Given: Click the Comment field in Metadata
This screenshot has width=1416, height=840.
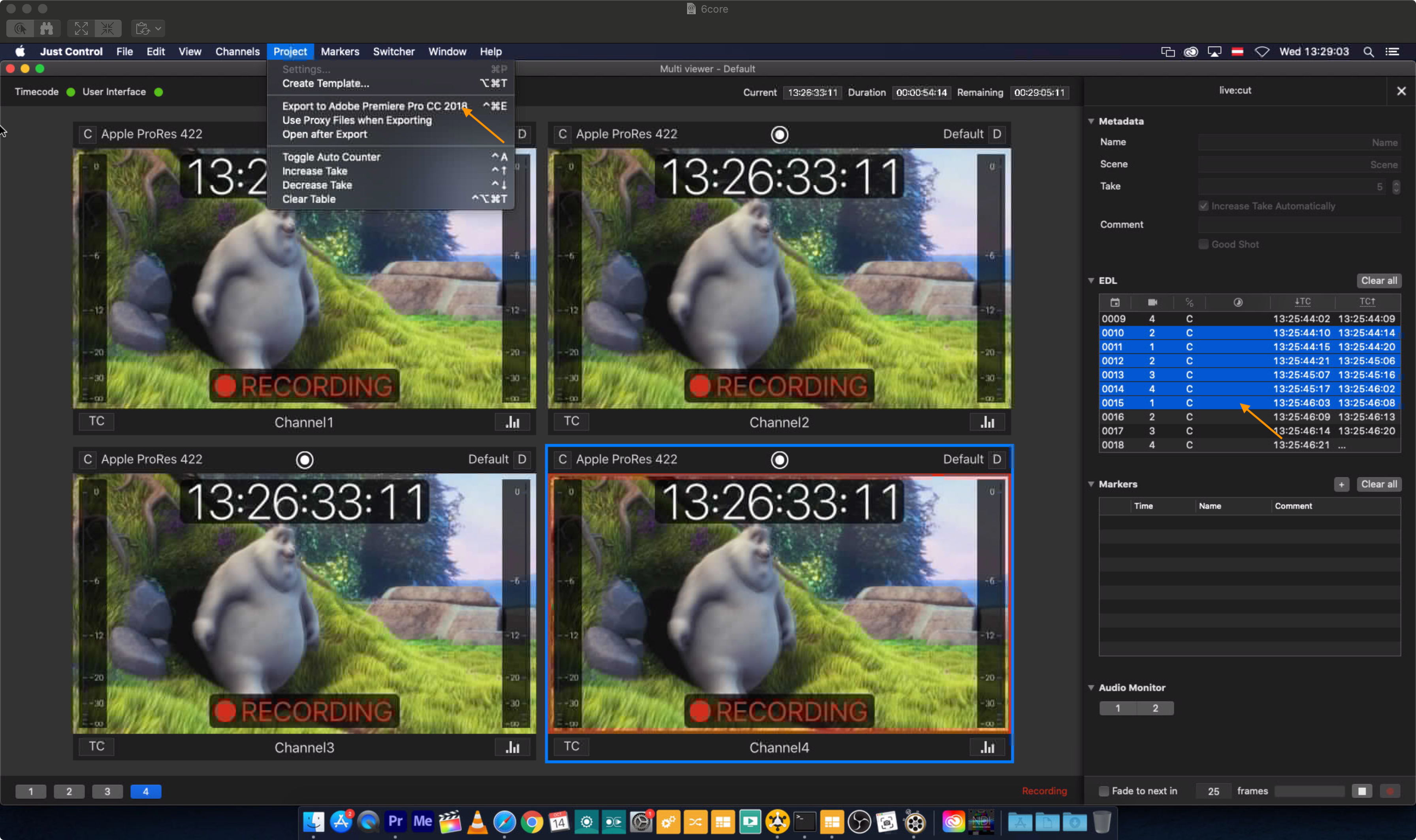Looking at the screenshot, I should (1299, 225).
